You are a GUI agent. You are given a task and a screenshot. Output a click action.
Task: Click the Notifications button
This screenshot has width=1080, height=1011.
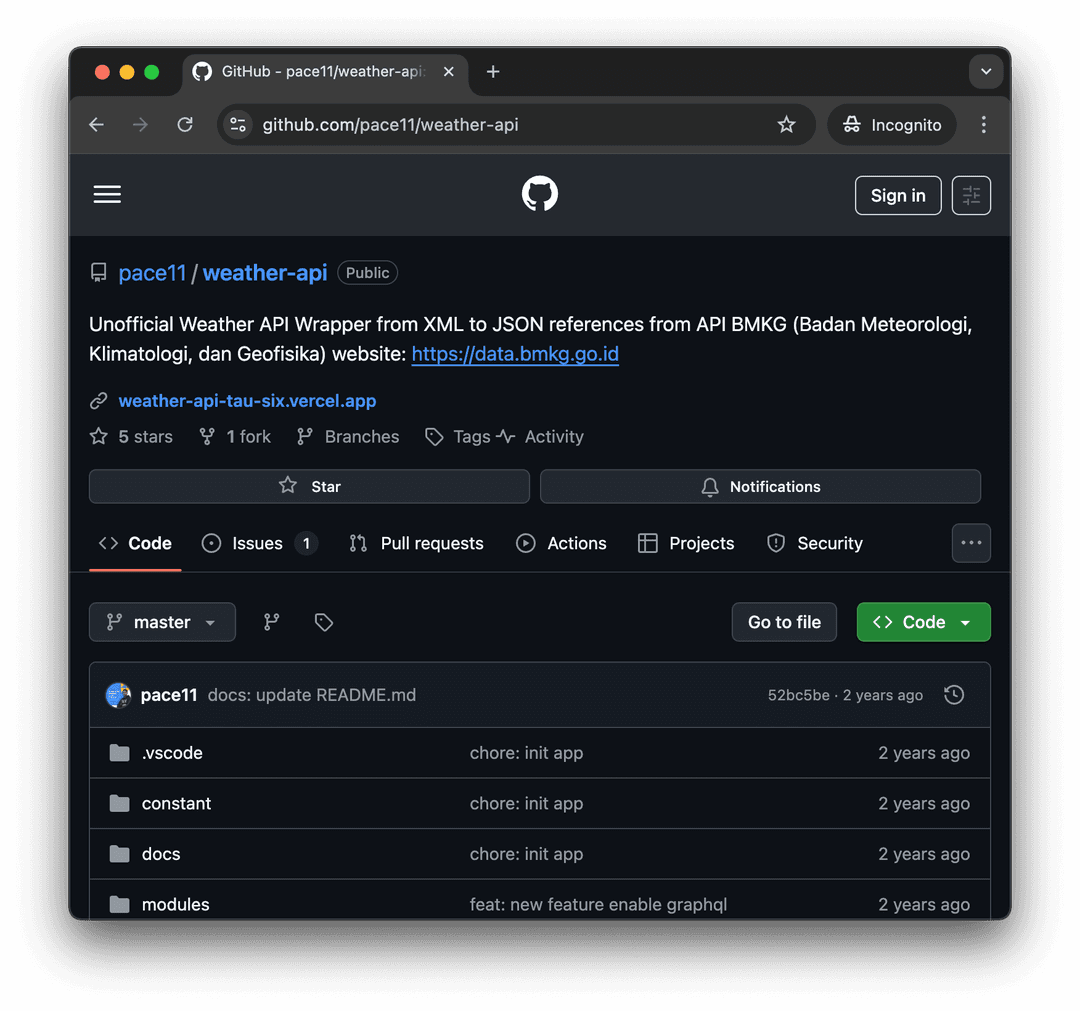click(760, 486)
